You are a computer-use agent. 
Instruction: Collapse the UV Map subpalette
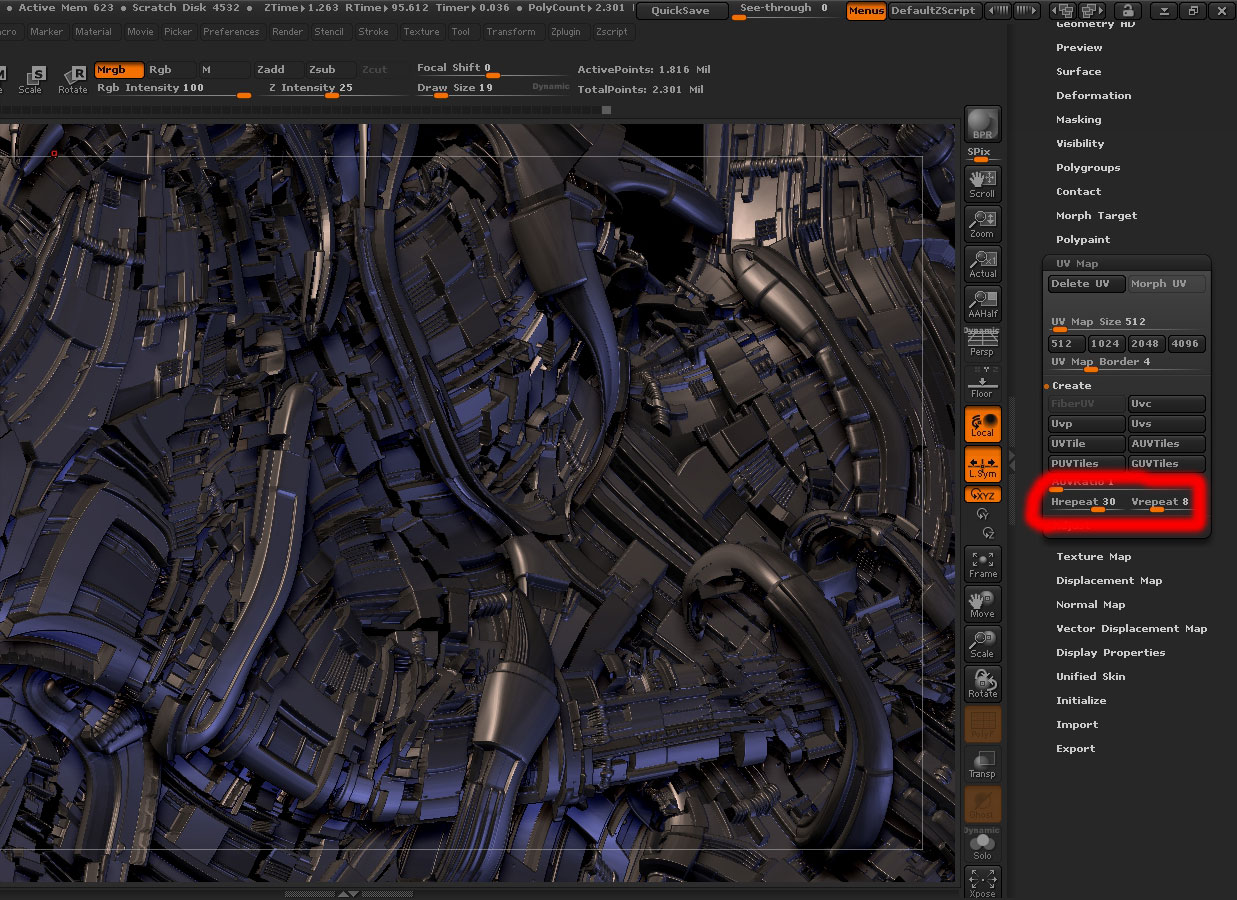coord(1076,264)
